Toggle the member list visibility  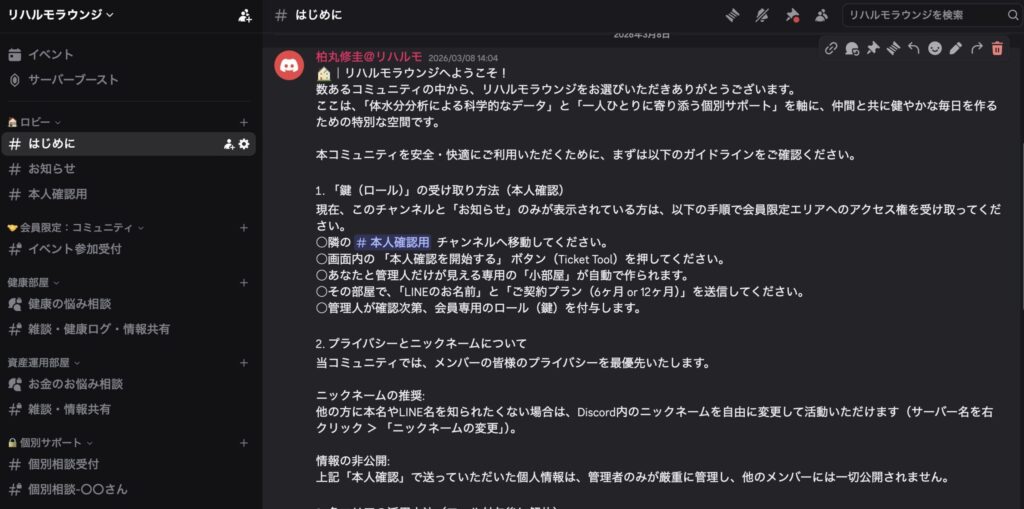click(x=822, y=16)
